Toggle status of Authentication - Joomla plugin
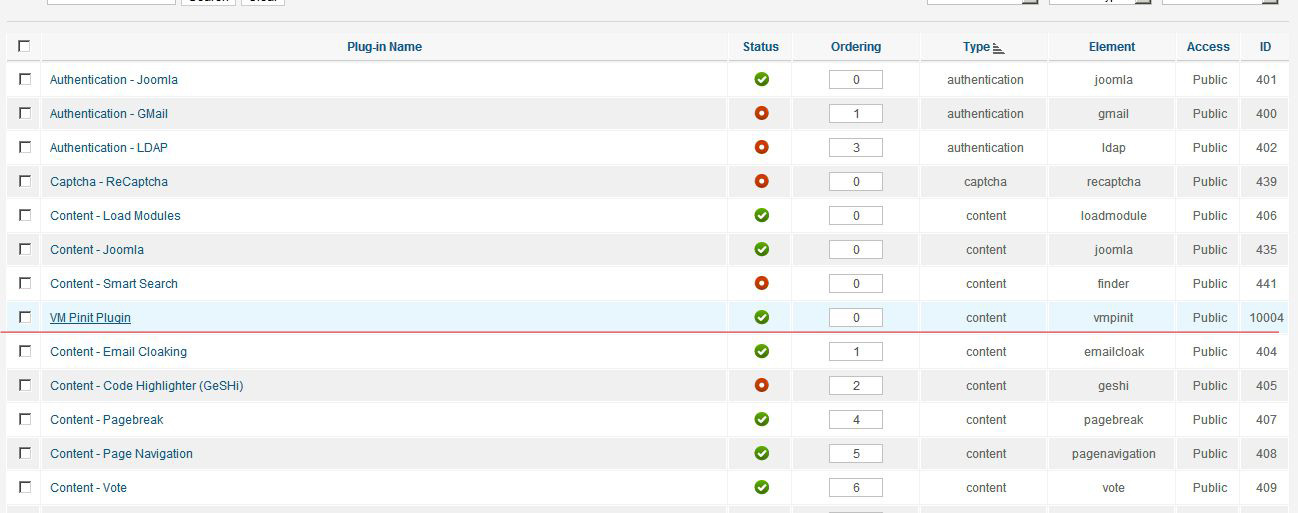 click(x=761, y=79)
